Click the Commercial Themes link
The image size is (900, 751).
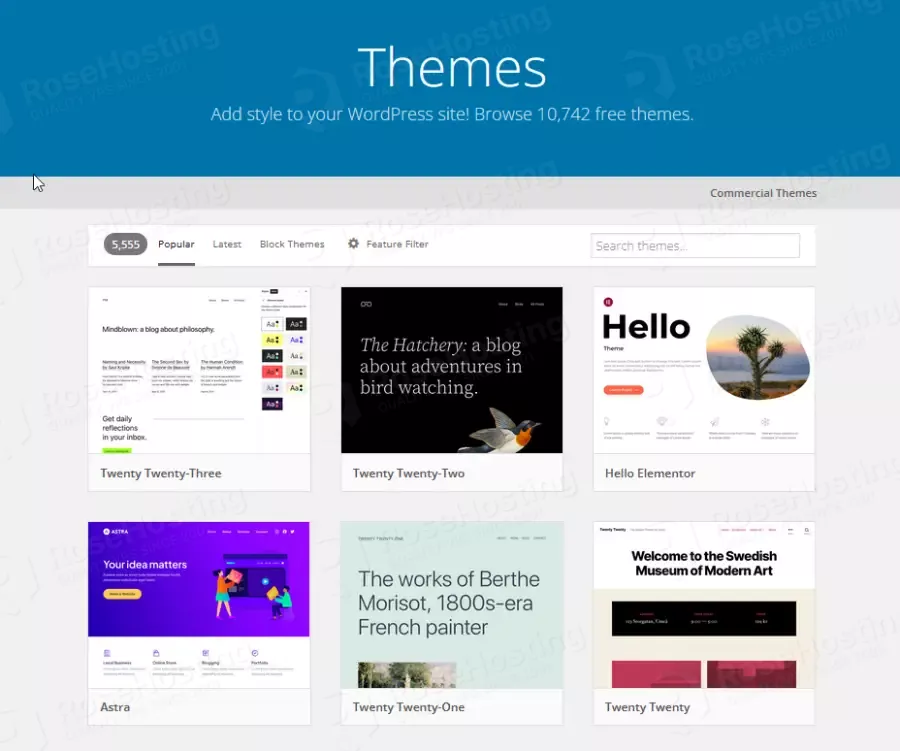click(x=763, y=193)
